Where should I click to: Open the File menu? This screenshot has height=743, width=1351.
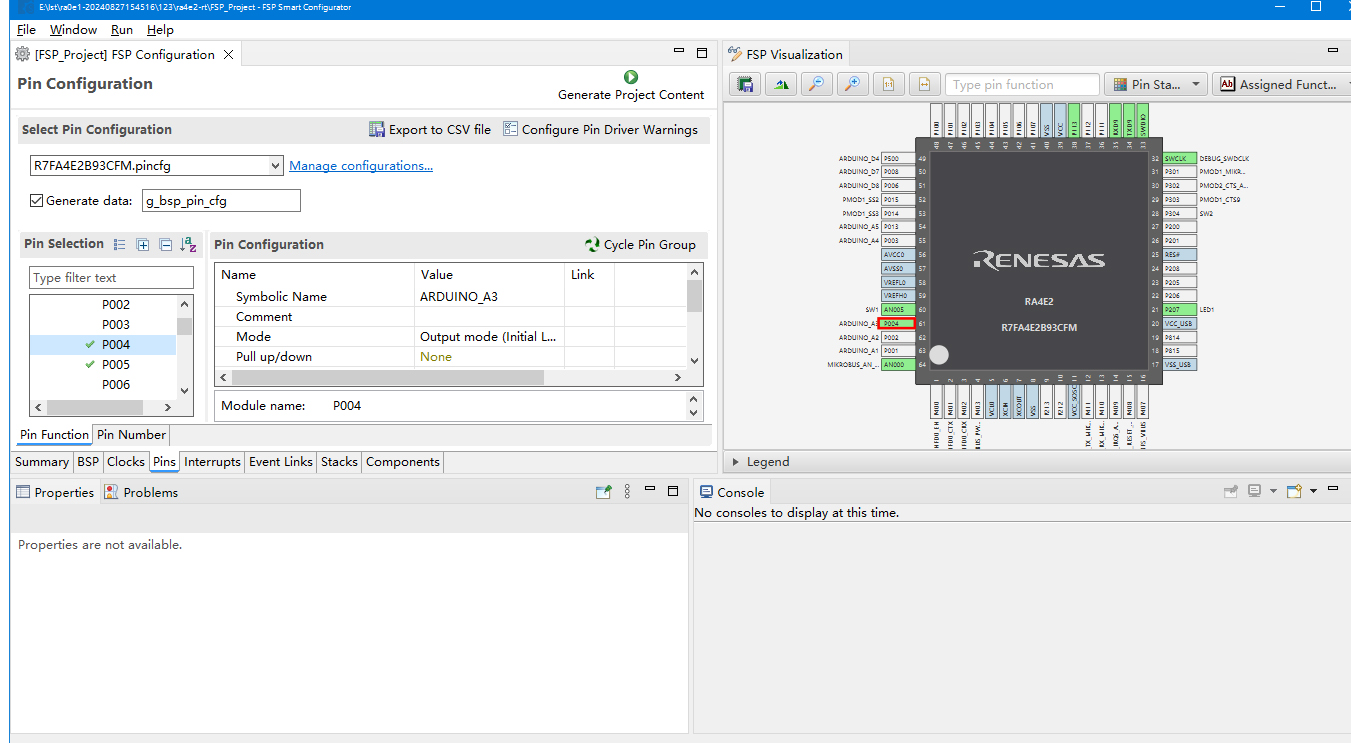pos(26,30)
